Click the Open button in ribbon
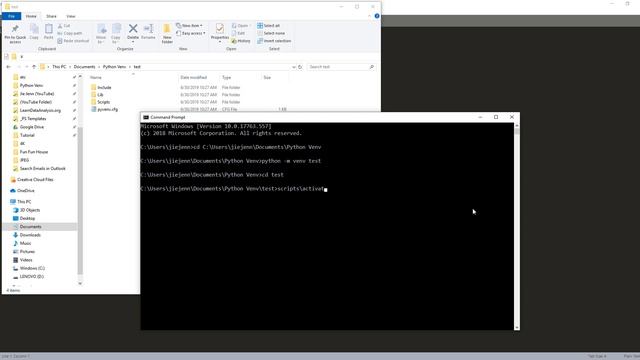Viewport: 640px width, 360px height. point(241,26)
